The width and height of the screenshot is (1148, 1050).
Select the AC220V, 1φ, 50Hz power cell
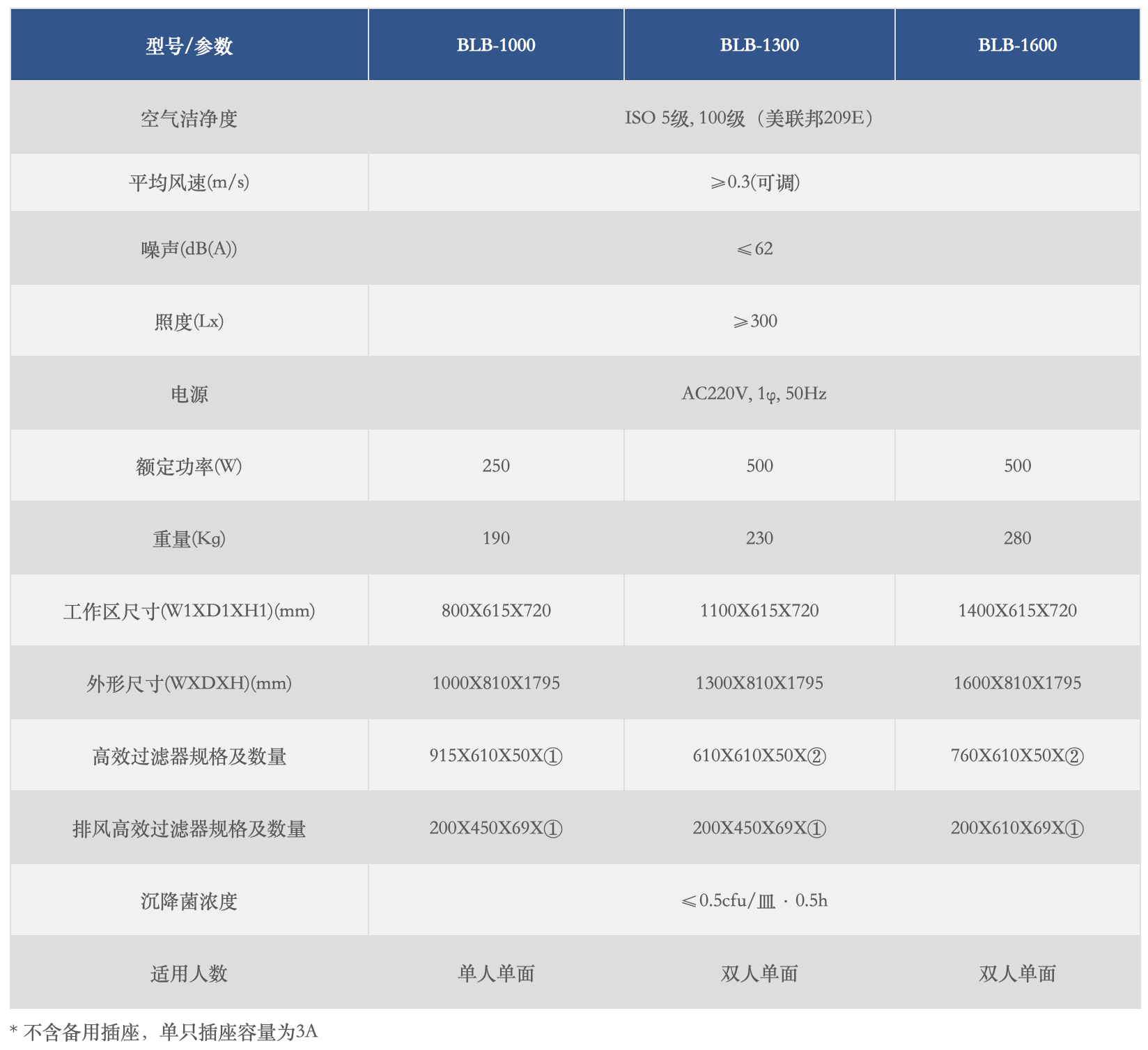[759, 393]
